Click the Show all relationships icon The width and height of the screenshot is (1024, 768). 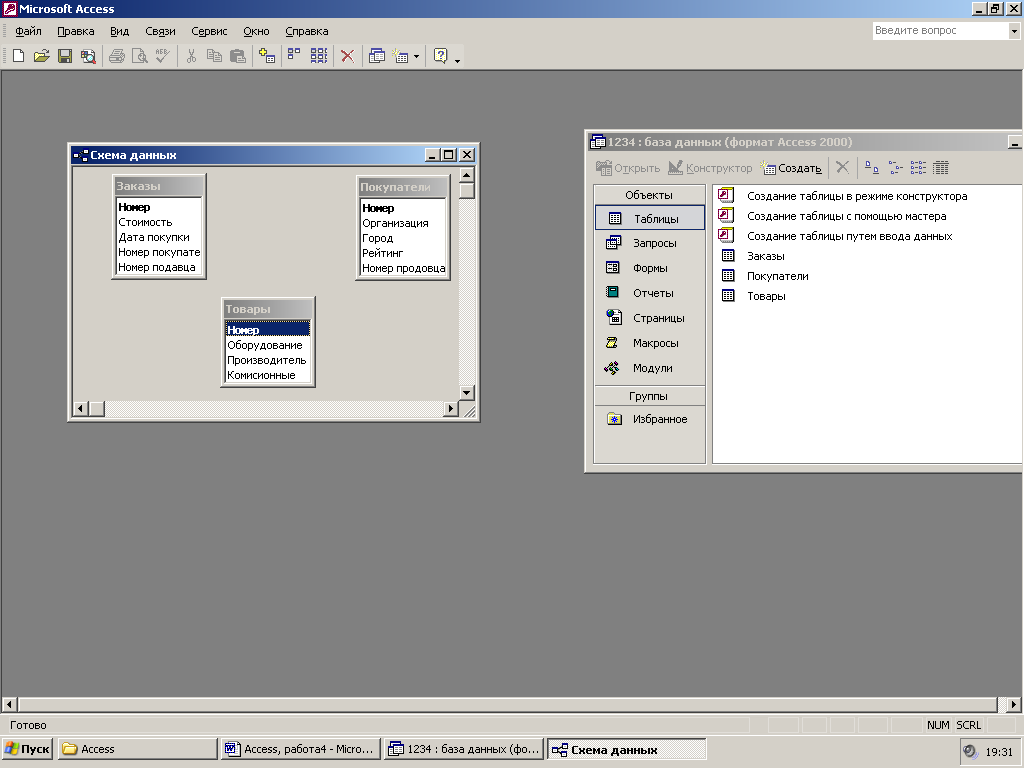coord(319,56)
